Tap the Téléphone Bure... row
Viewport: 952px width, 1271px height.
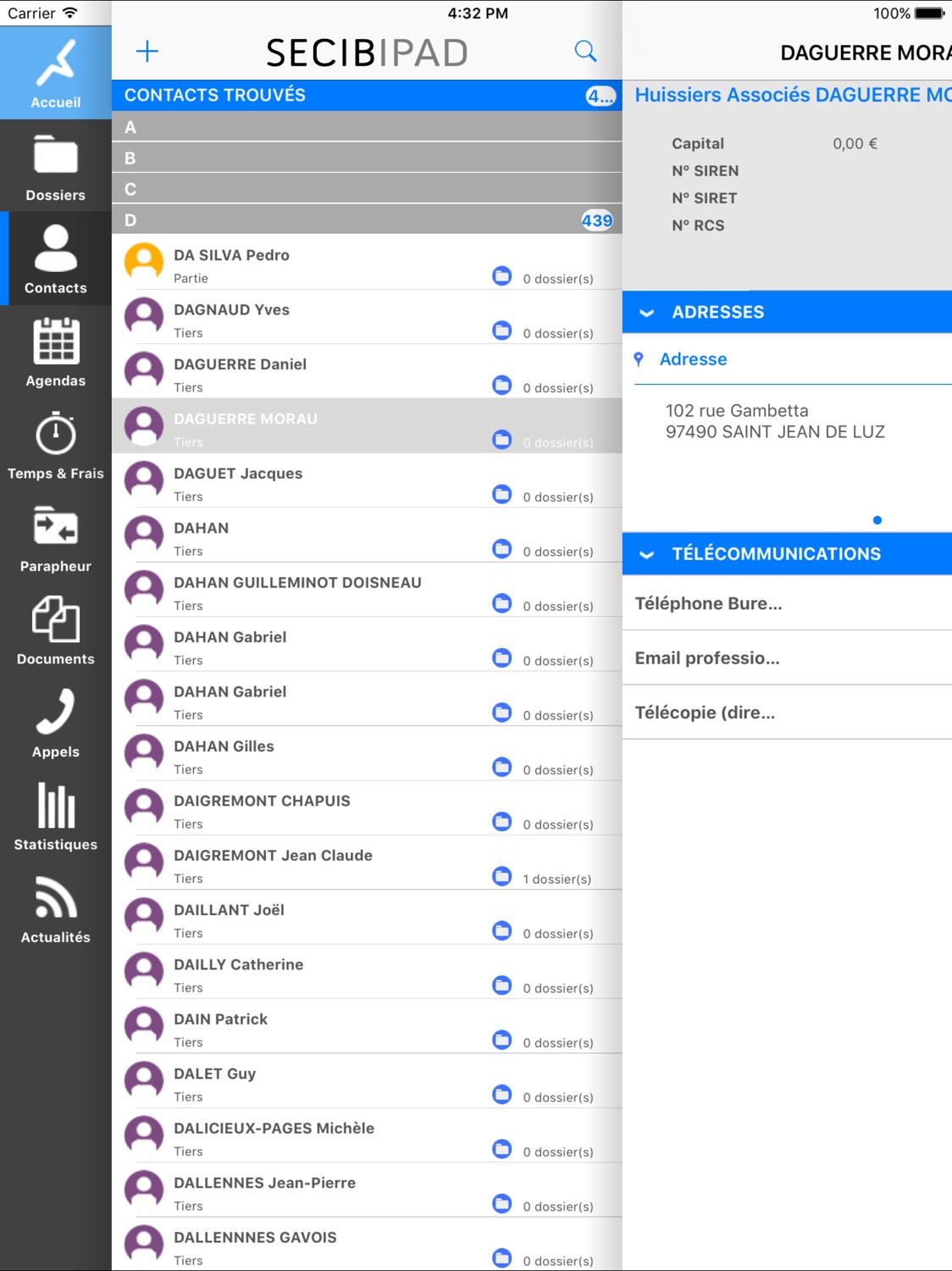coord(787,603)
